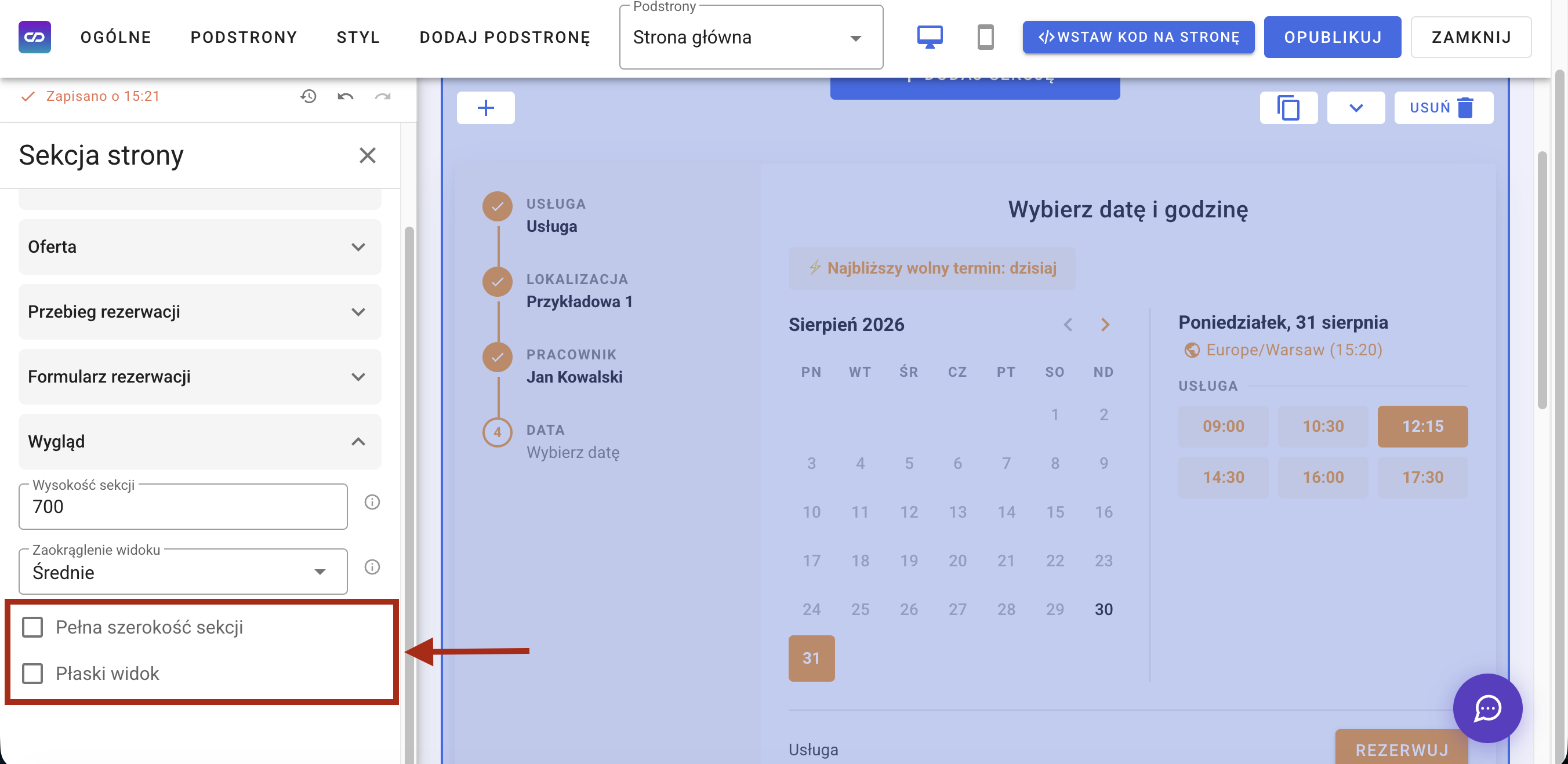Screen dimensions: 1568x764
Task: Expand Przebieg rezerwacji section
Action: [x=199, y=312]
